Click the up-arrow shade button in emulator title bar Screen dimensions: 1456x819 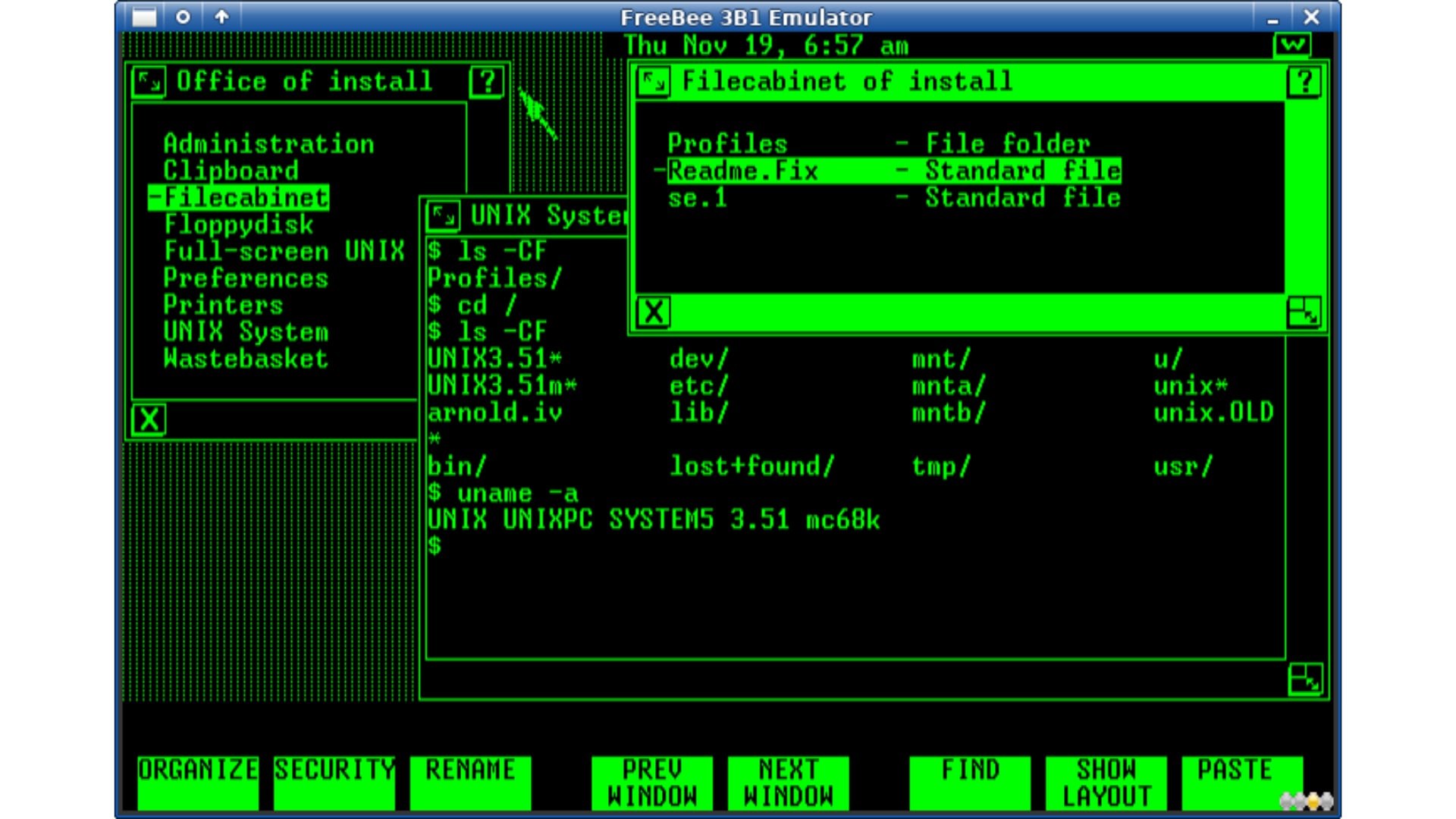221,17
